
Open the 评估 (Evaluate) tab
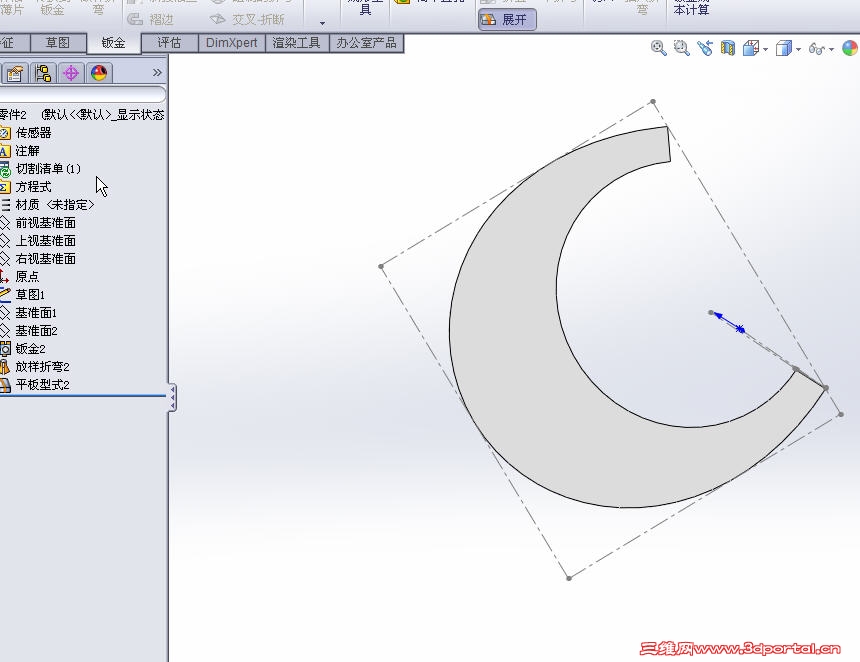pyautogui.click(x=169, y=42)
